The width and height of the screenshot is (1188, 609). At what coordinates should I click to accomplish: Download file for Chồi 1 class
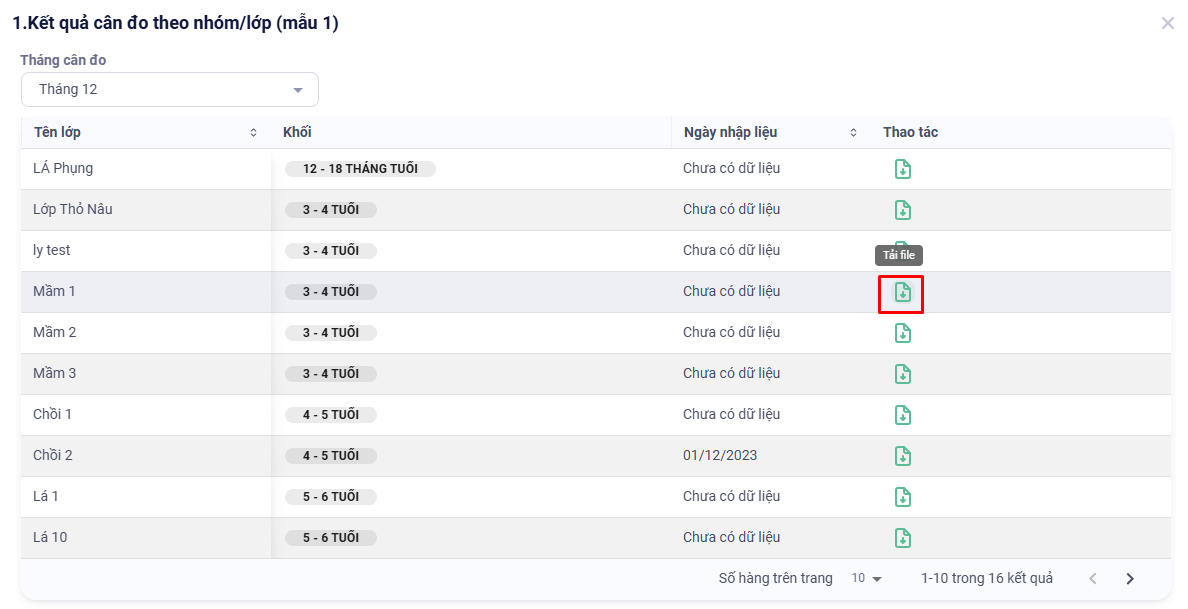tap(902, 415)
